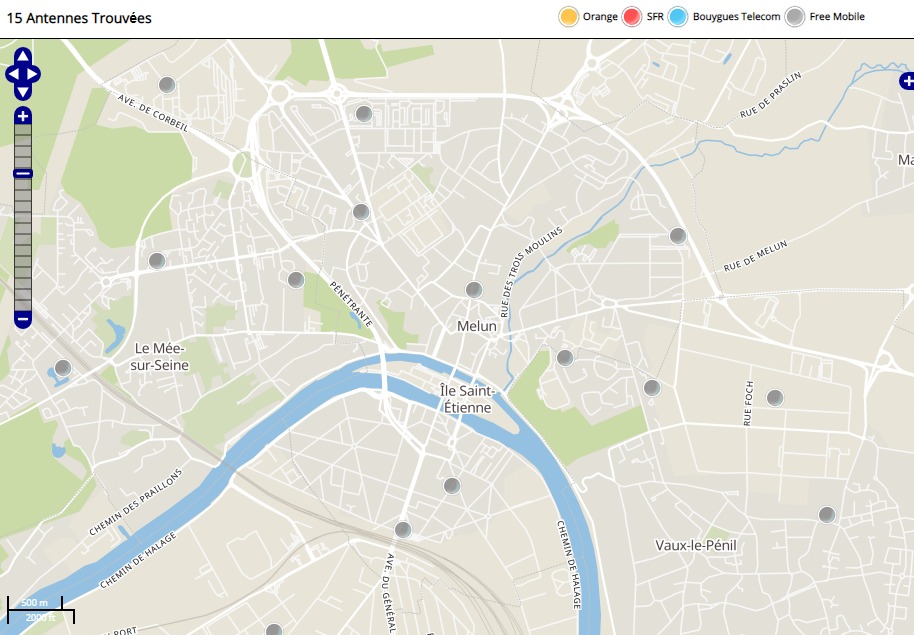Click the Île Saint-Étienne map label
The height and width of the screenshot is (635, 914).
tap(466, 398)
